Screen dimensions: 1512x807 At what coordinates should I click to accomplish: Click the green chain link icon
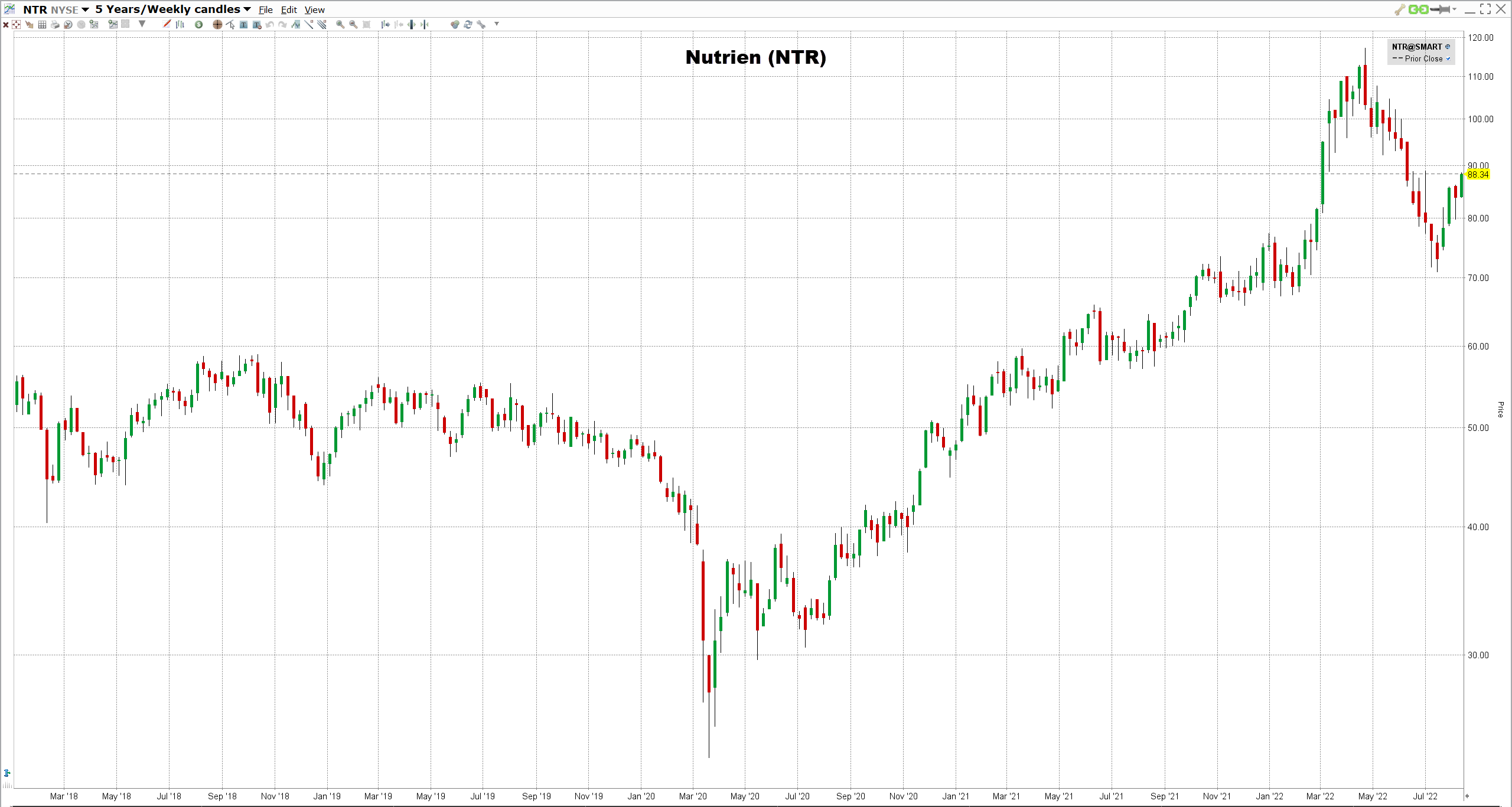point(1419,9)
